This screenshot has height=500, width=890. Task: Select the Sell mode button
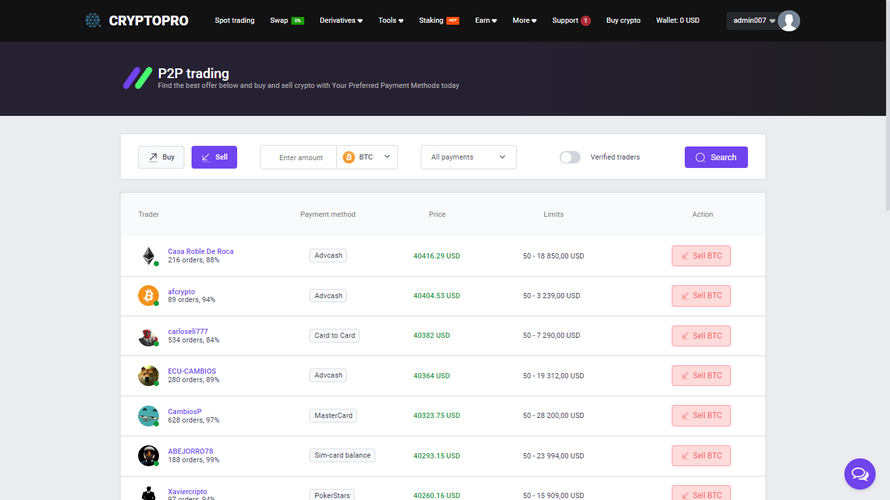coord(214,157)
